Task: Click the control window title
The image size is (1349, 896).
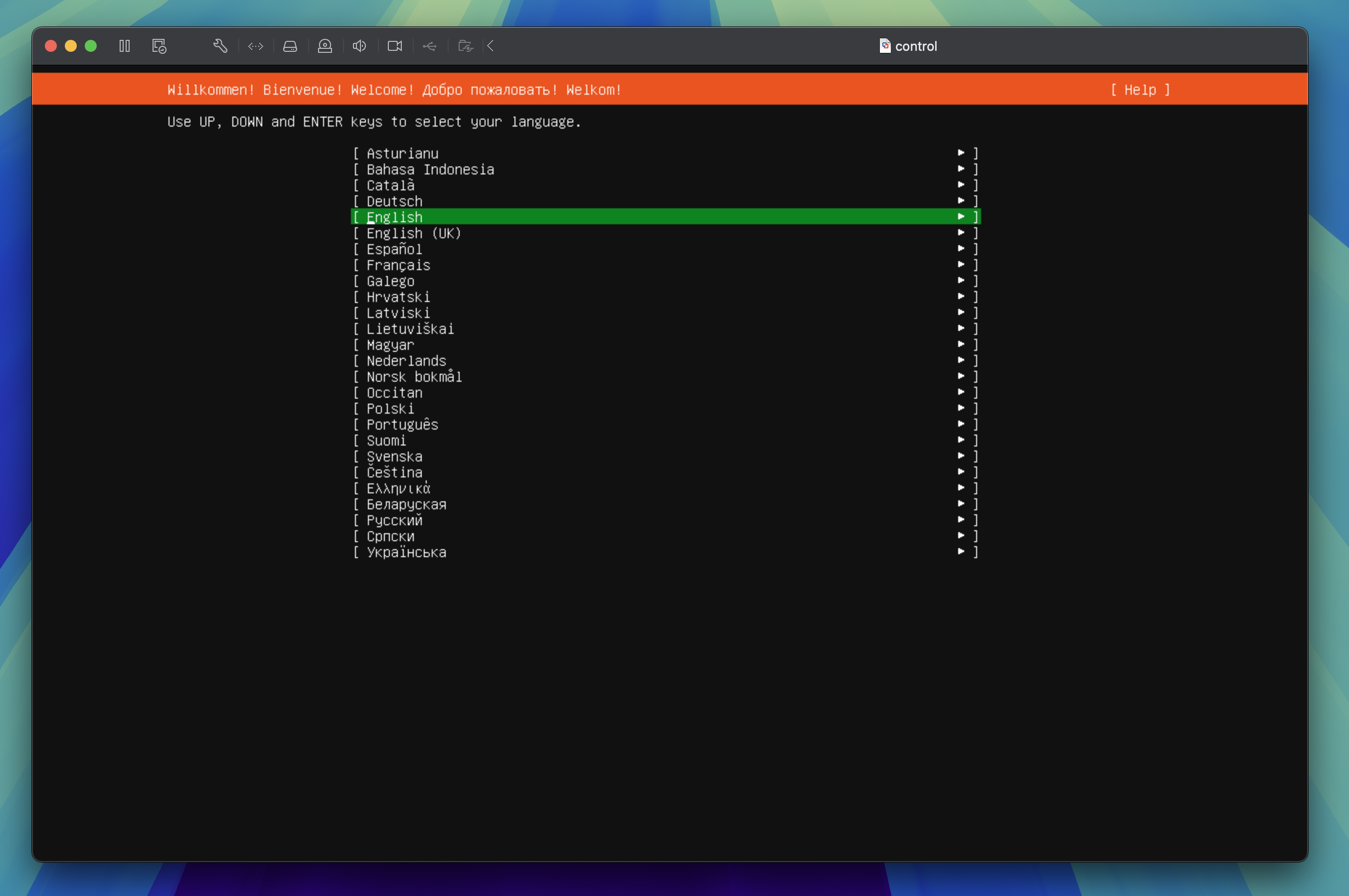Action: click(915, 46)
